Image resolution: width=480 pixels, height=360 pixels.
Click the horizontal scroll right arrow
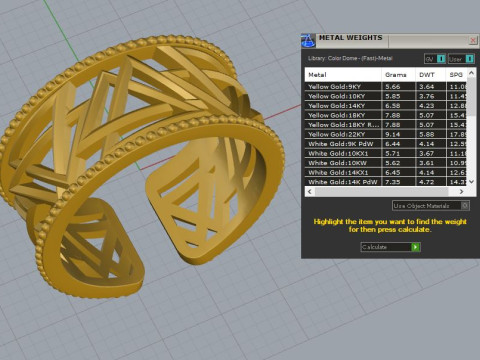tap(461, 191)
